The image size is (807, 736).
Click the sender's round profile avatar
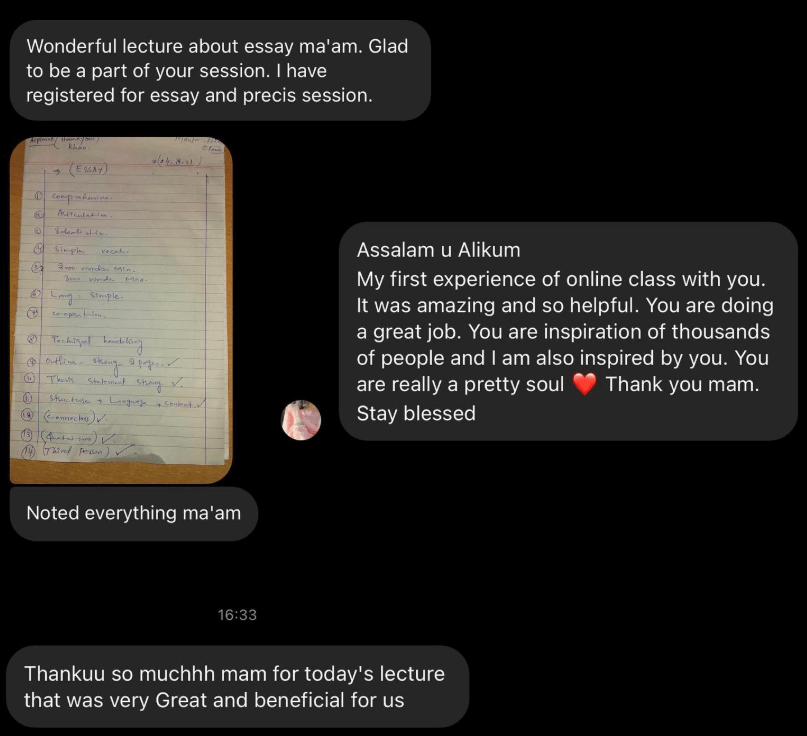click(301, 420)
